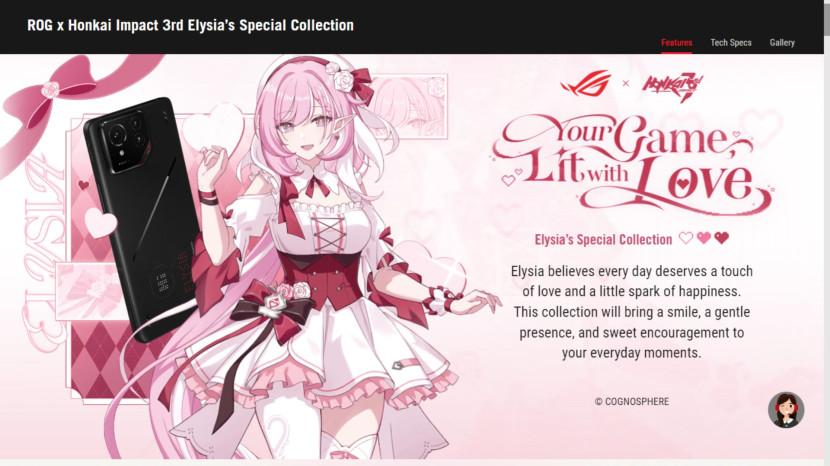Switch to the Tech Specs tab
The height and width of the screenshot is (466, 830).
tap(730, 42)
